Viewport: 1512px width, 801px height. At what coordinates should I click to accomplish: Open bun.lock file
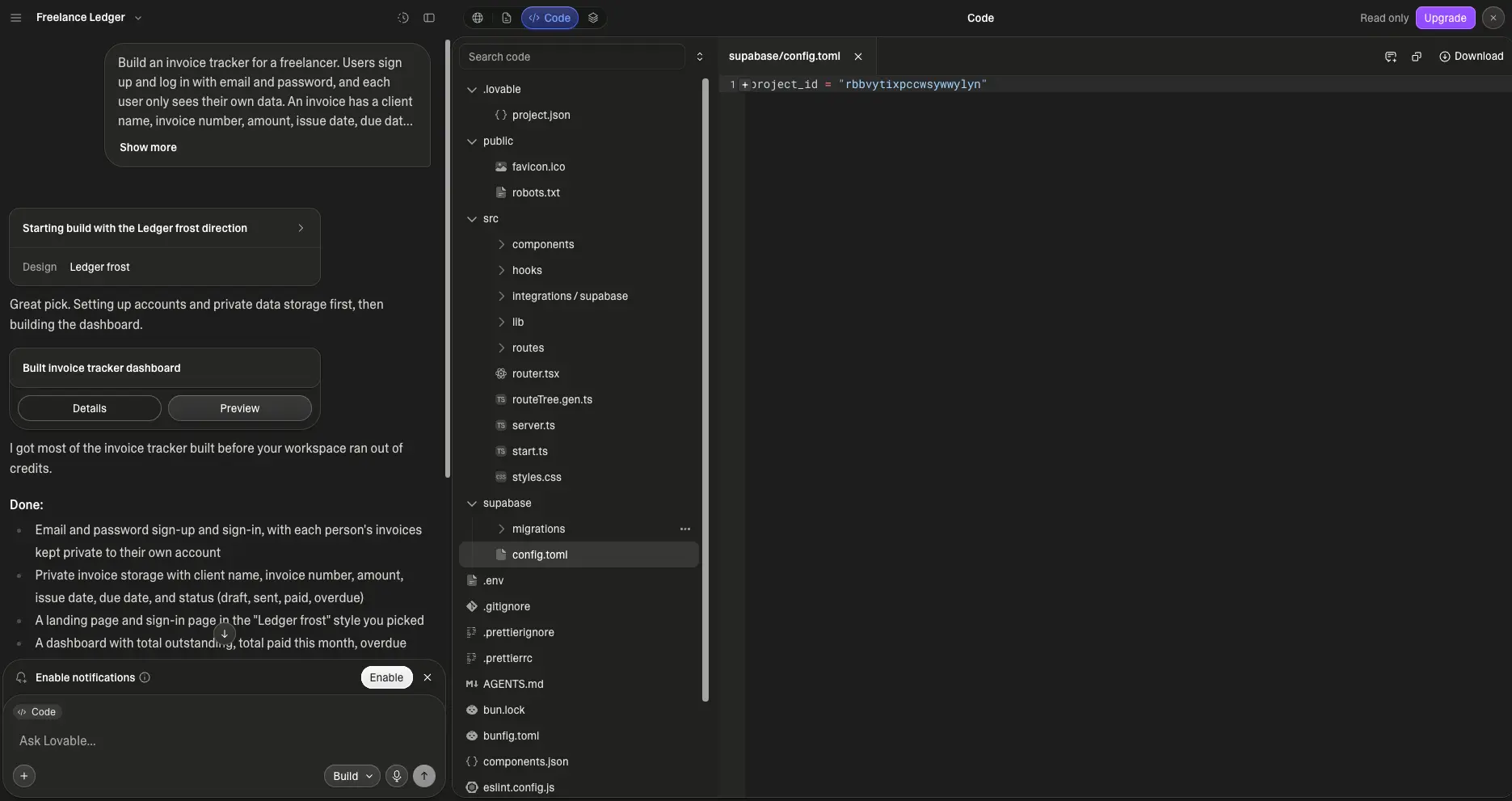579,710
